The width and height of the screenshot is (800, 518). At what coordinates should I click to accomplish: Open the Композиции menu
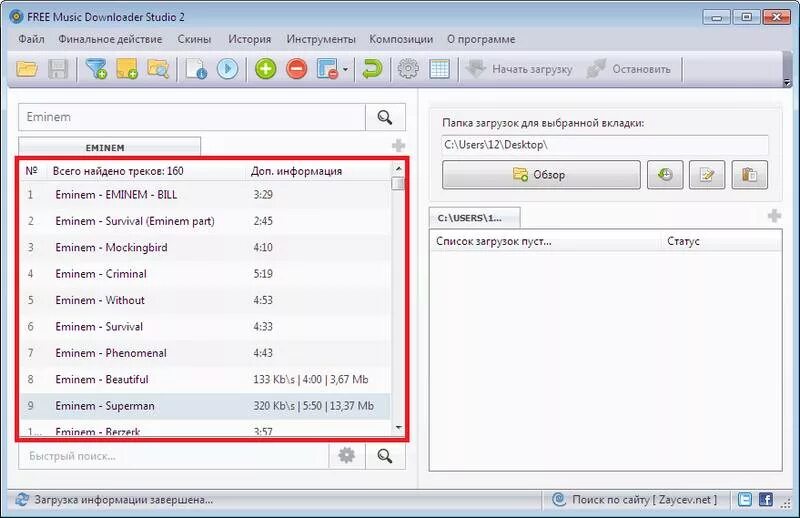pos(401,39)
